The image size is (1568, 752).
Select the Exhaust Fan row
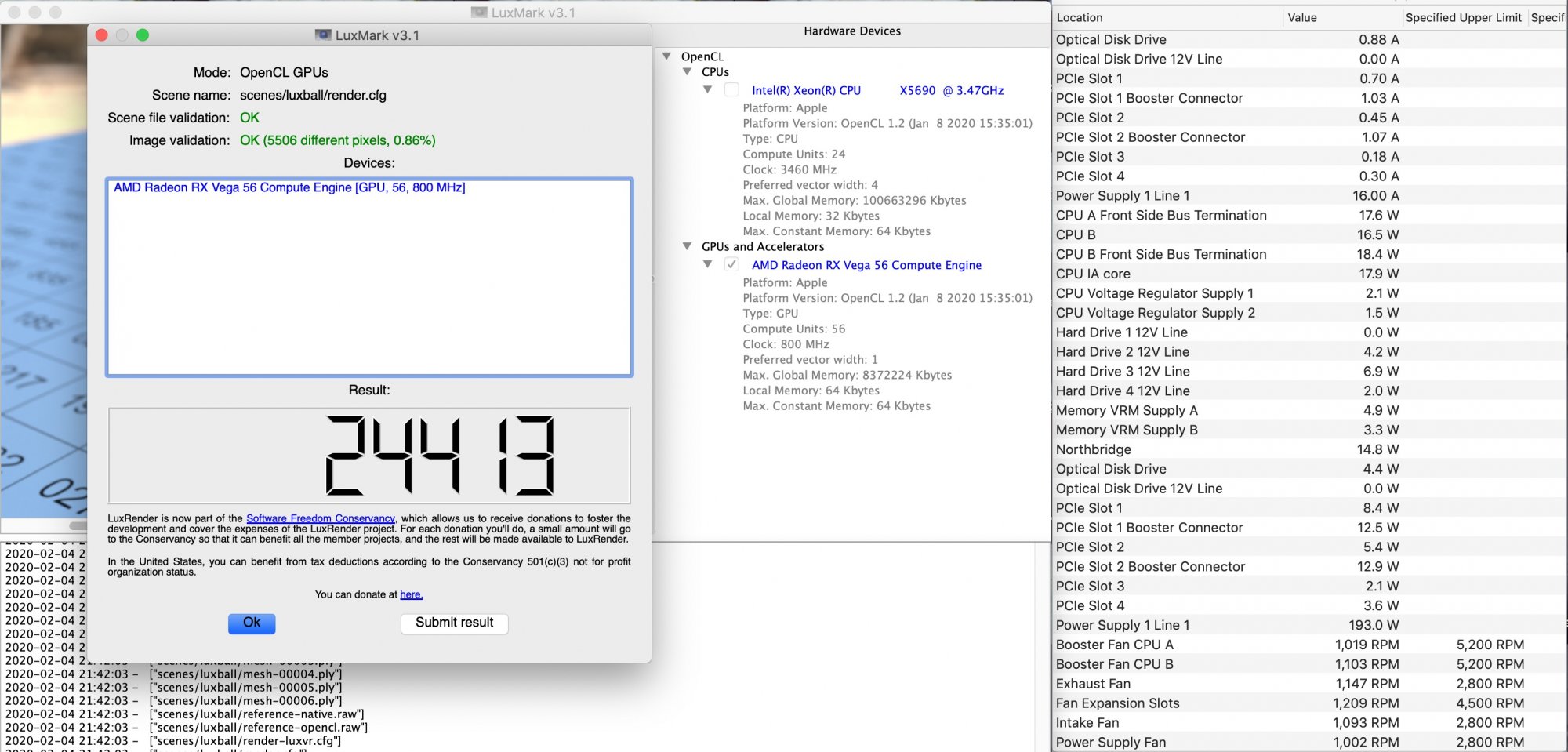pyautogui.click(x=1308, y=684)
